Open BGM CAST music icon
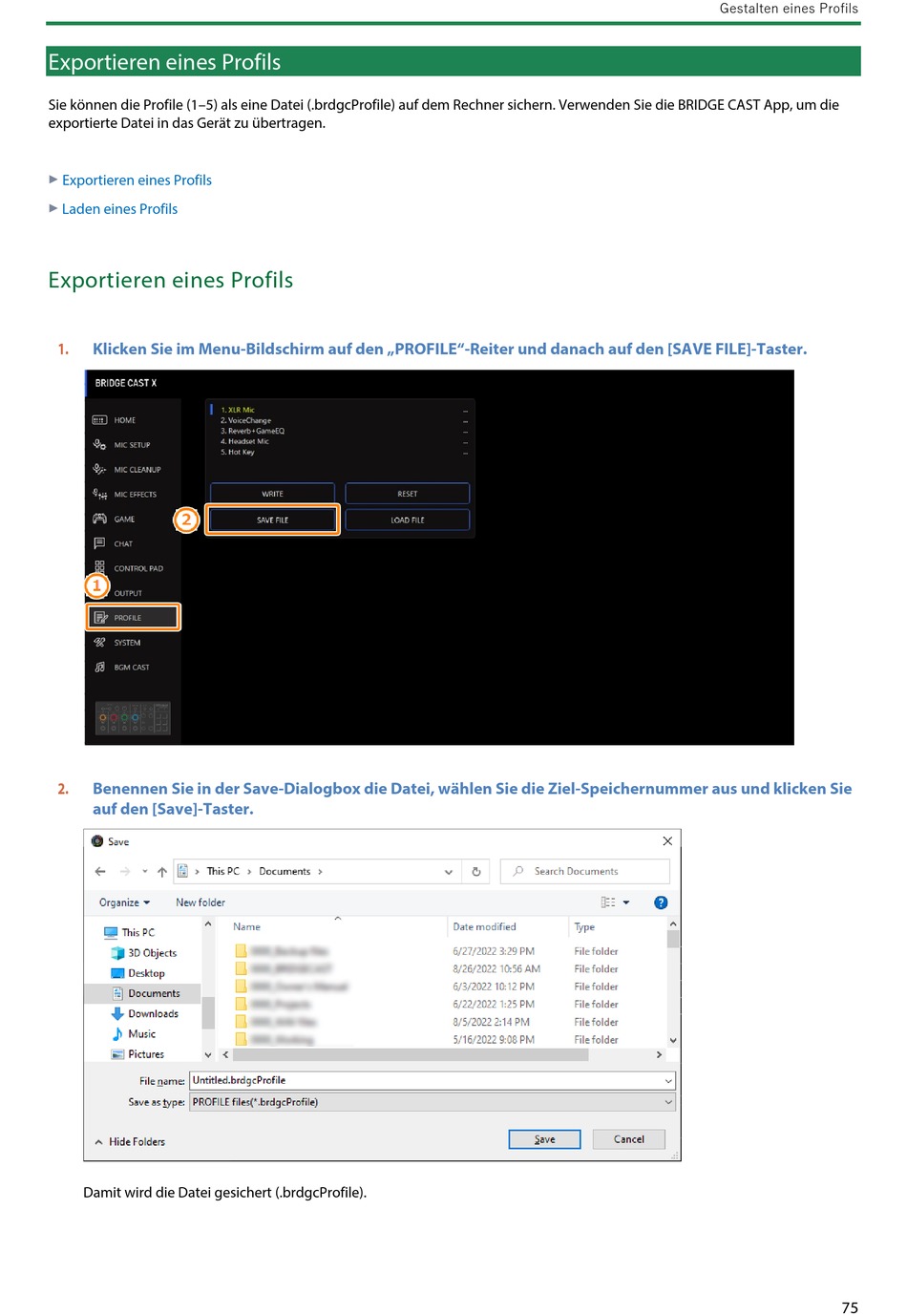 point(99,668)
